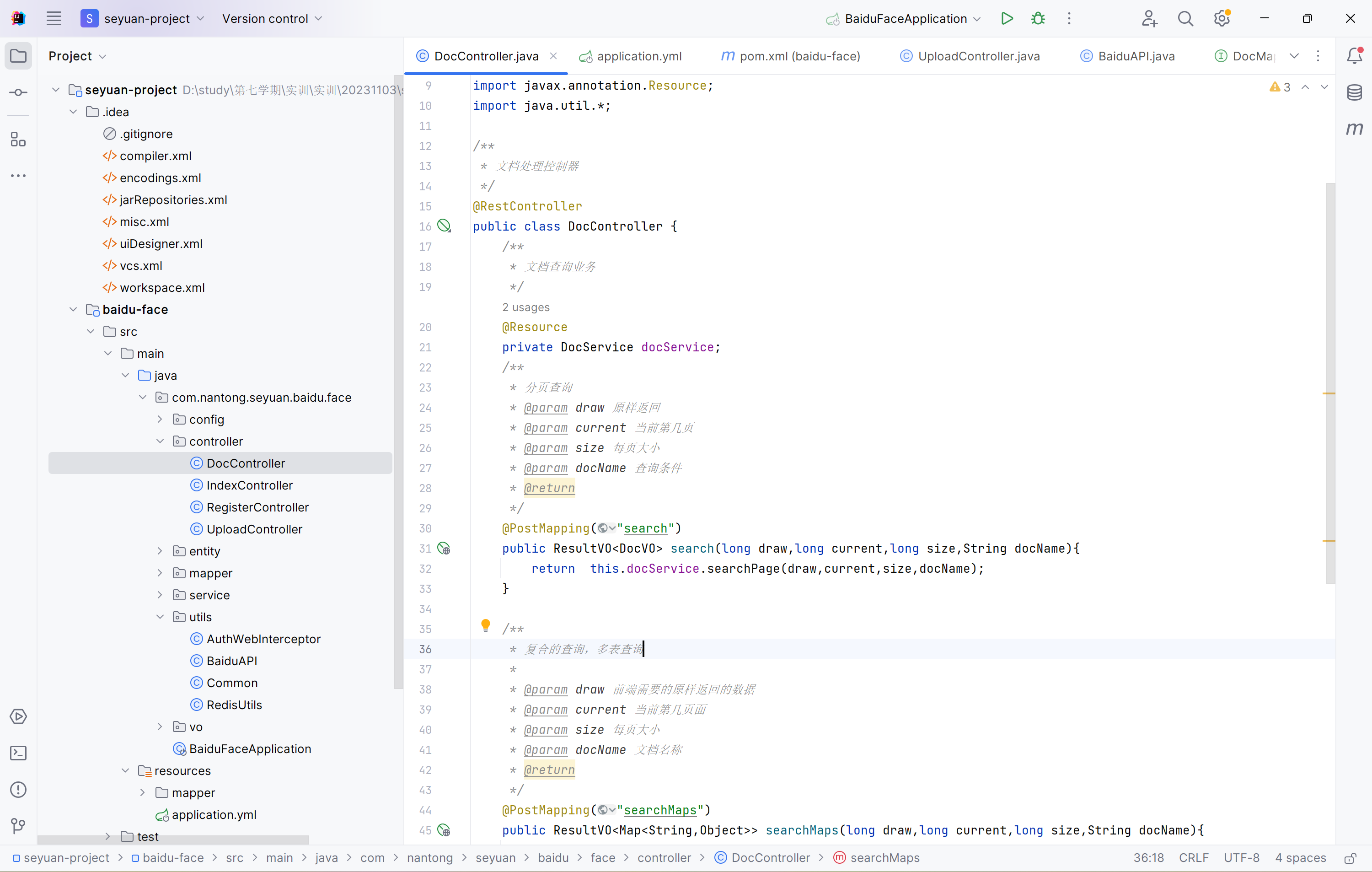Open search URL mapping dropdown on line 30

pyautogui.click(x=606, y=528)
